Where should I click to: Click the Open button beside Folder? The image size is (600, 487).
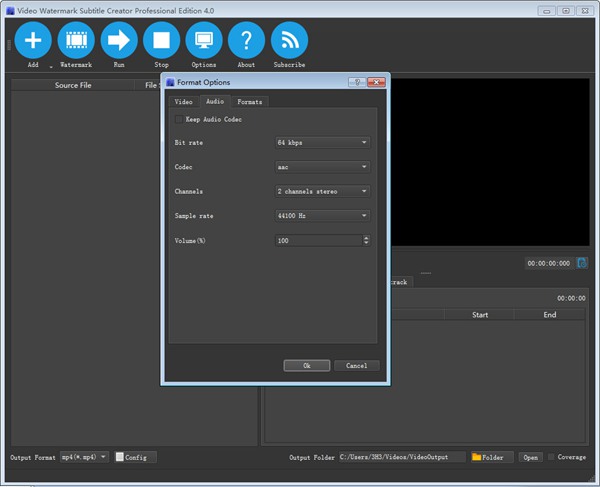530,457
